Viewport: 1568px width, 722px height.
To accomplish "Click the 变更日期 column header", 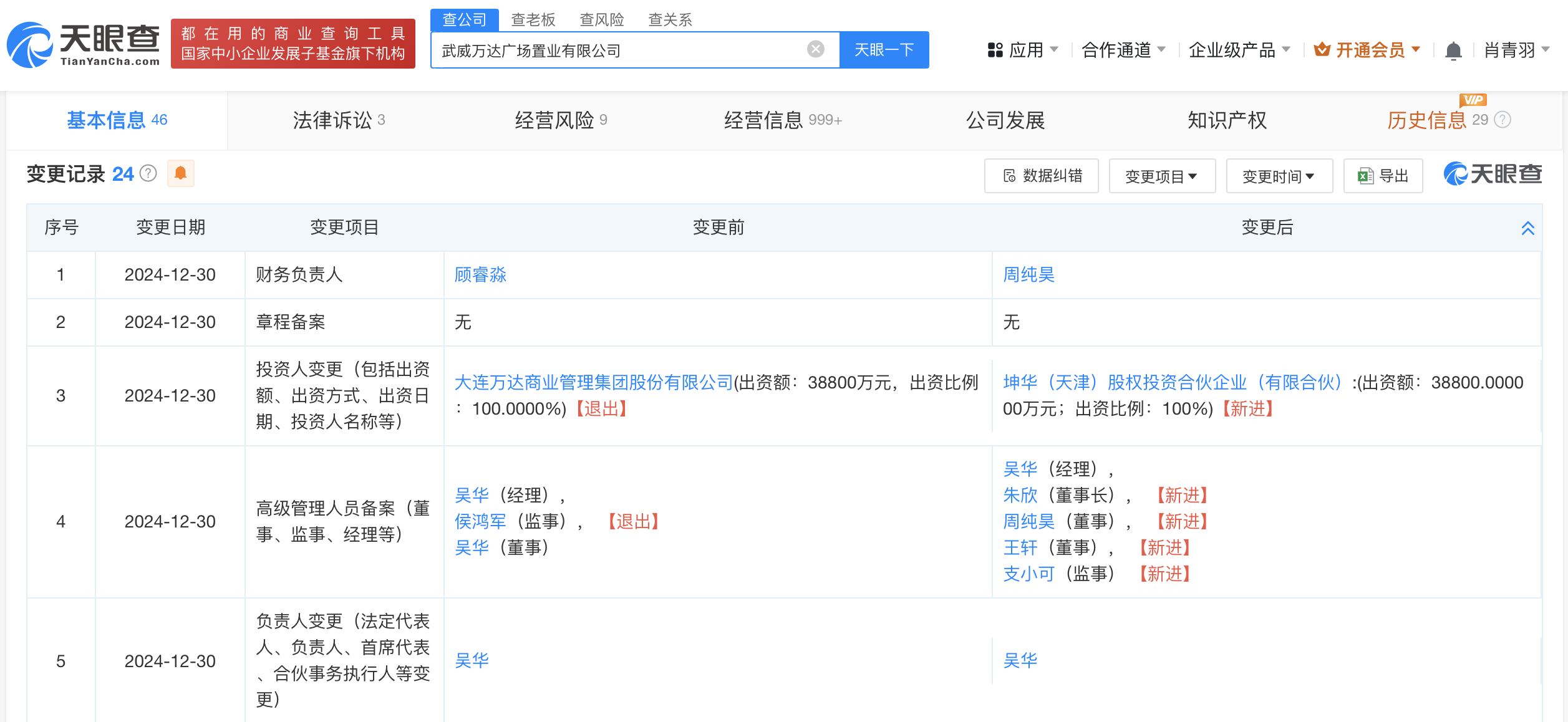I will [170, 228].
